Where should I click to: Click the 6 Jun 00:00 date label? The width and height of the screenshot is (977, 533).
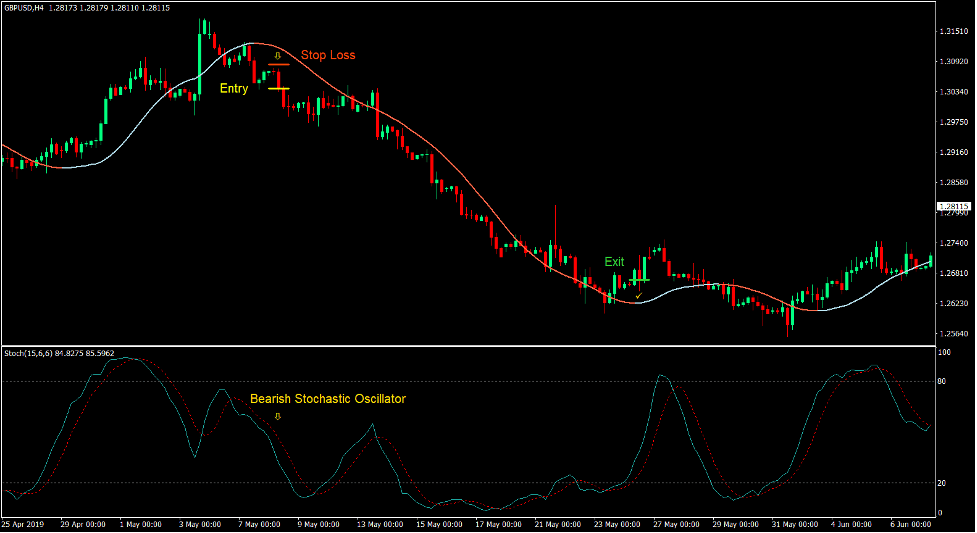point(911,524)
